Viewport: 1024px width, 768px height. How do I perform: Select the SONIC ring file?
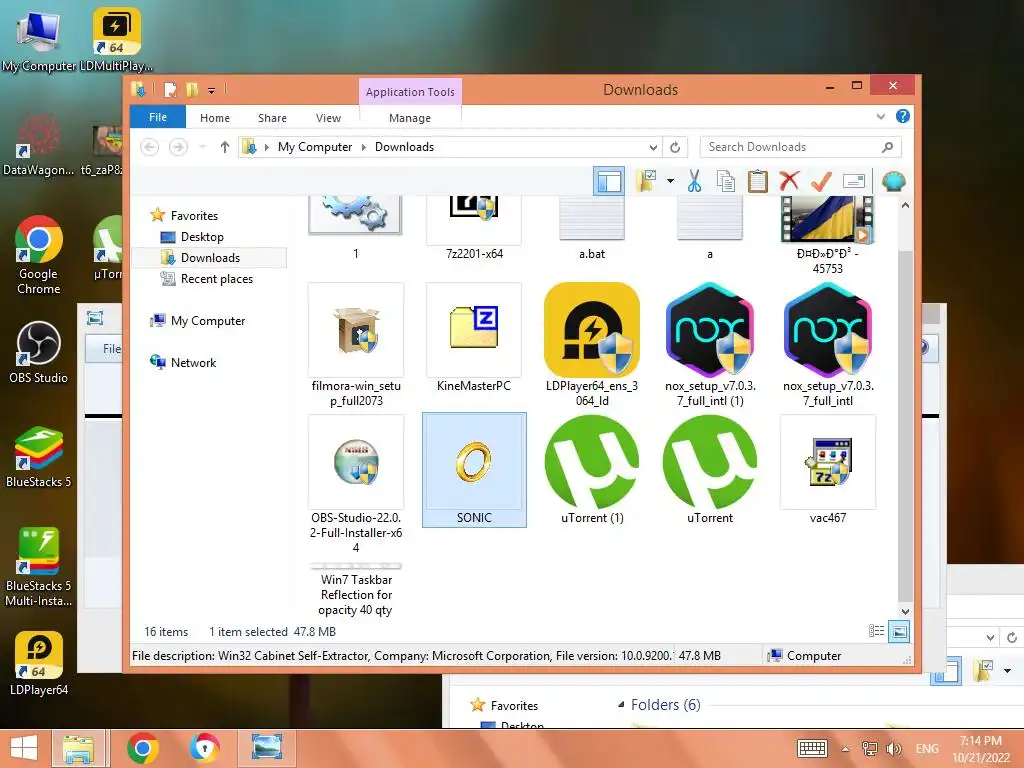coord(474,470)
